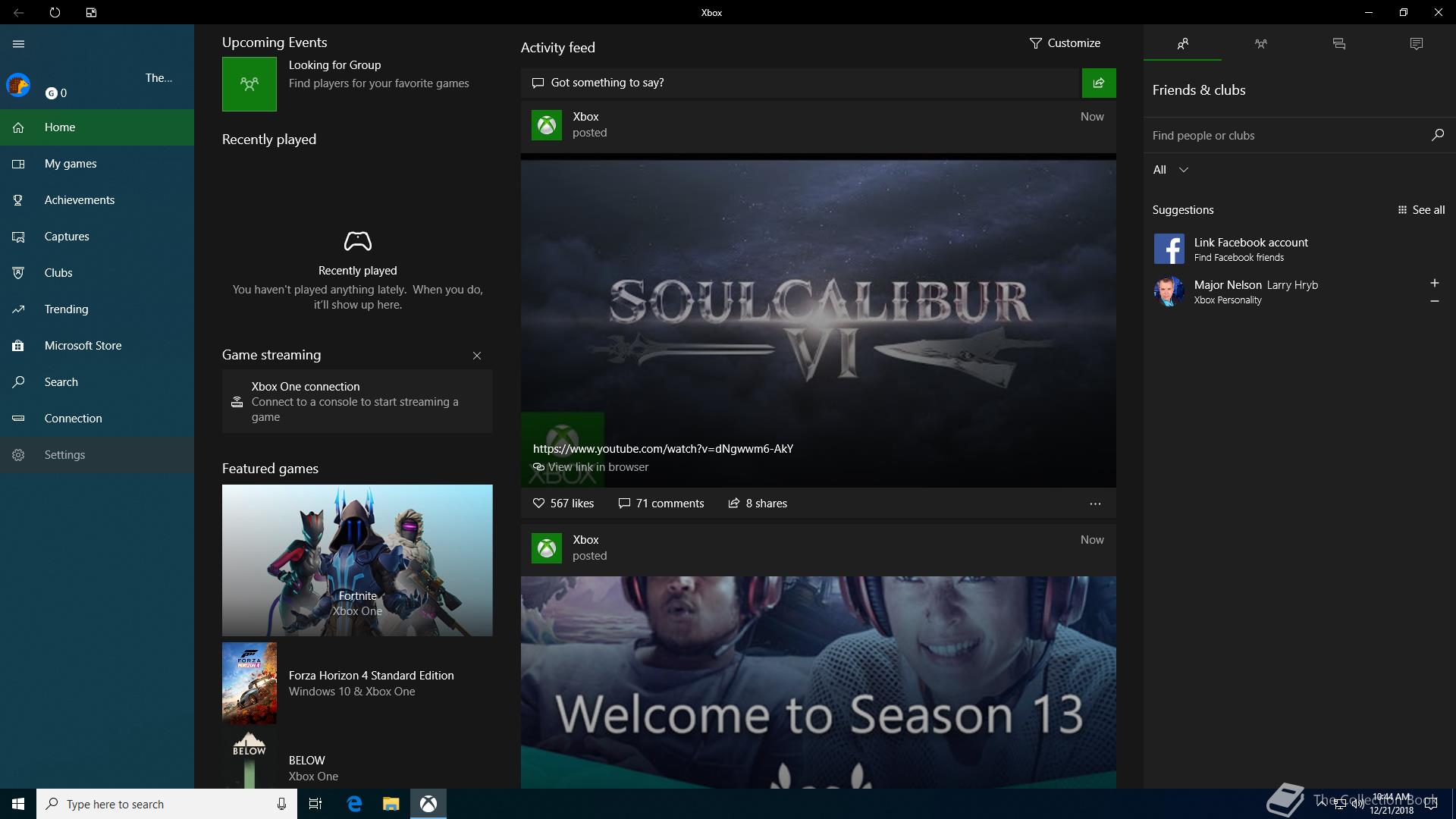
Task: Click Customize activity feed filter
Action: (1065, 43)
